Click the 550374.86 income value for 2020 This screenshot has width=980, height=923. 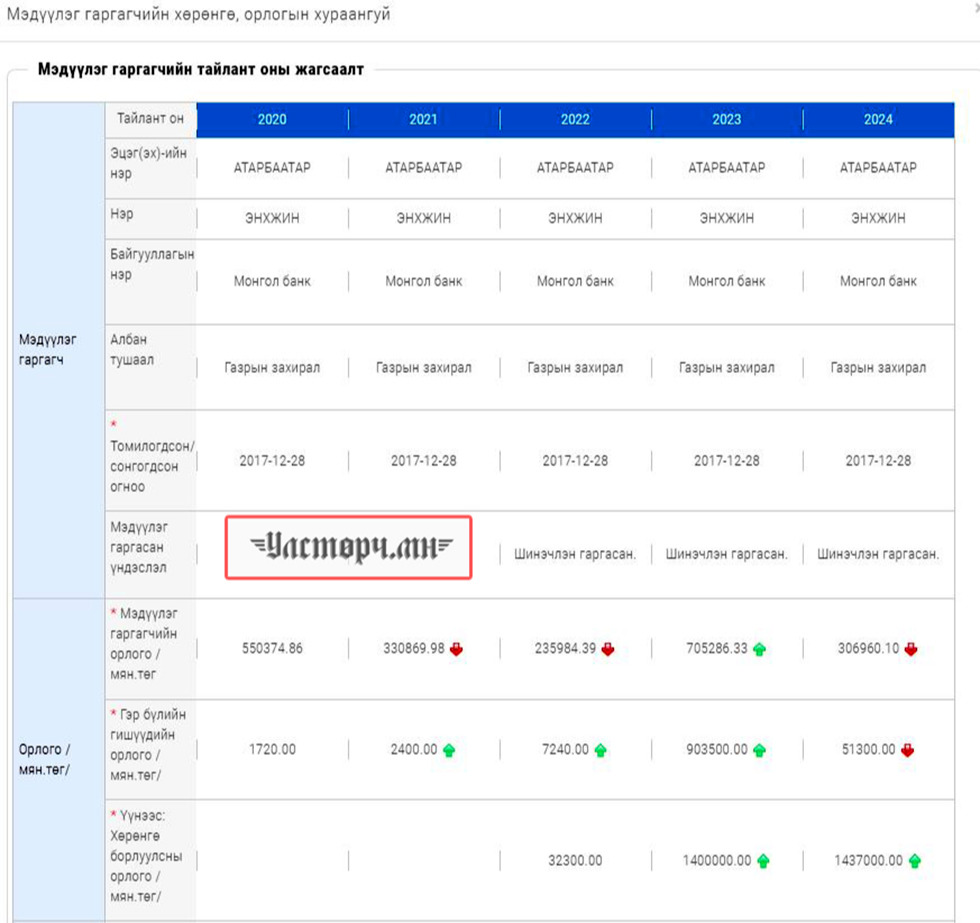[272, 649]
